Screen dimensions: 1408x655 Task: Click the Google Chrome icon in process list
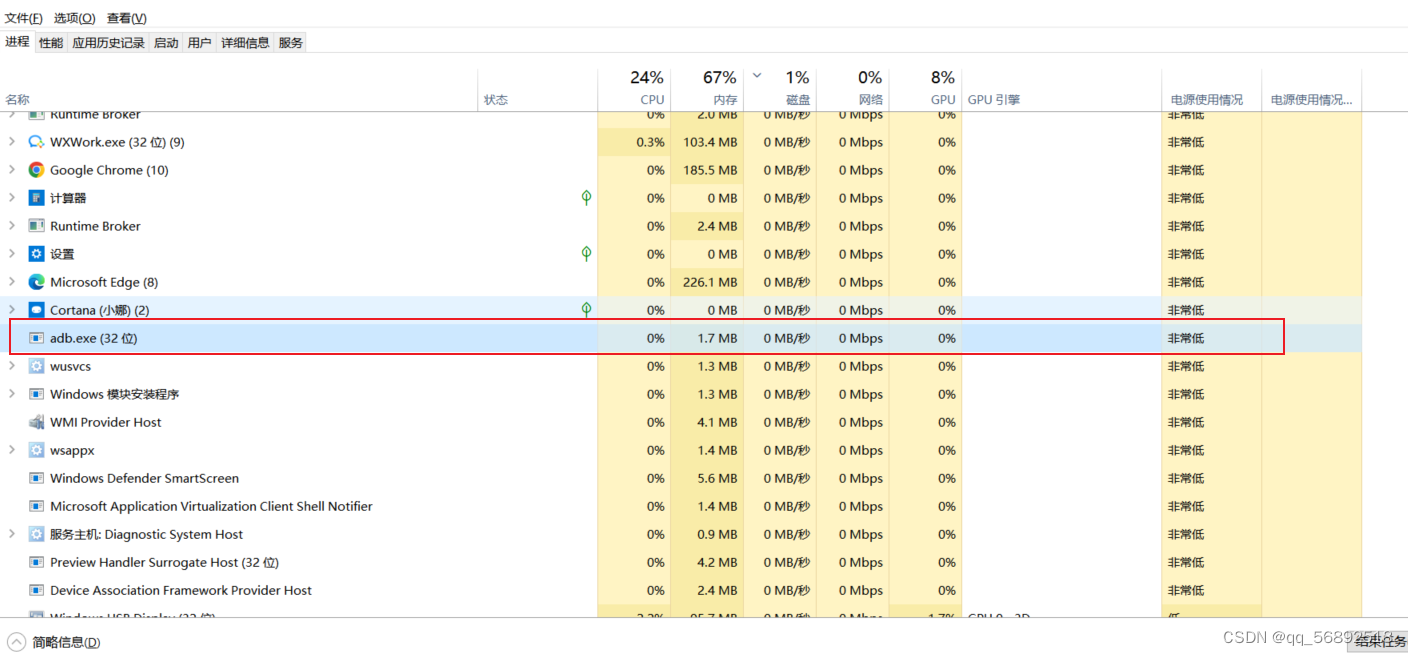click(x=37, y=170)
